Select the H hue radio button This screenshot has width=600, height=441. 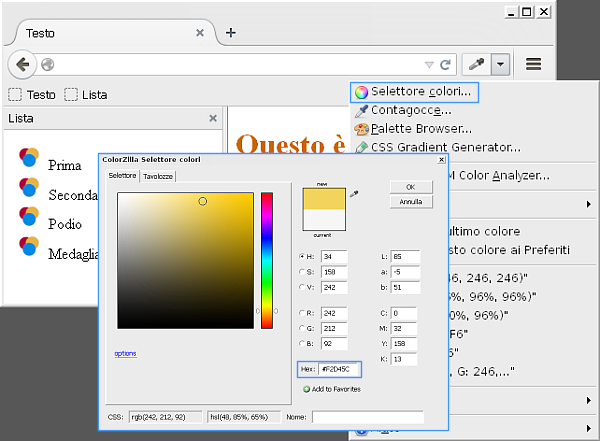[x=304, y=256]
